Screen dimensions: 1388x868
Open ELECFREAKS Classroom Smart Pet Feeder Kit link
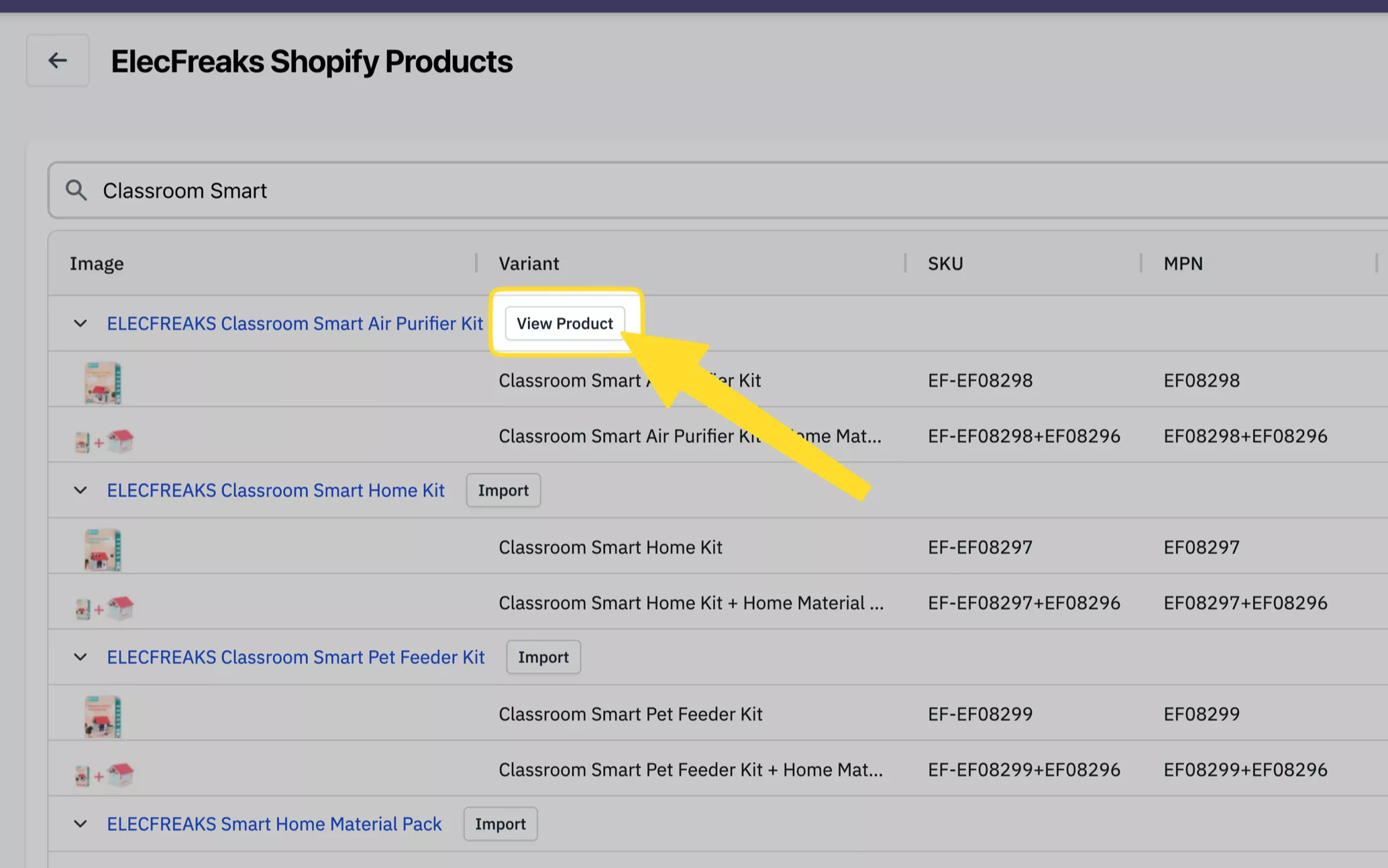(x=296, y=657)
